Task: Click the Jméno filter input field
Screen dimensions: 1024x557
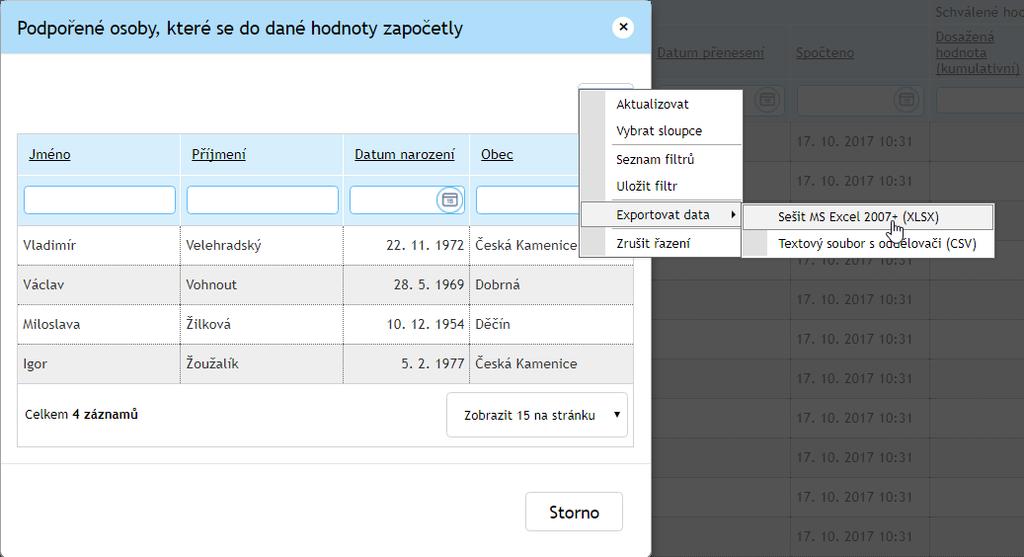Action: coord(100,200)
